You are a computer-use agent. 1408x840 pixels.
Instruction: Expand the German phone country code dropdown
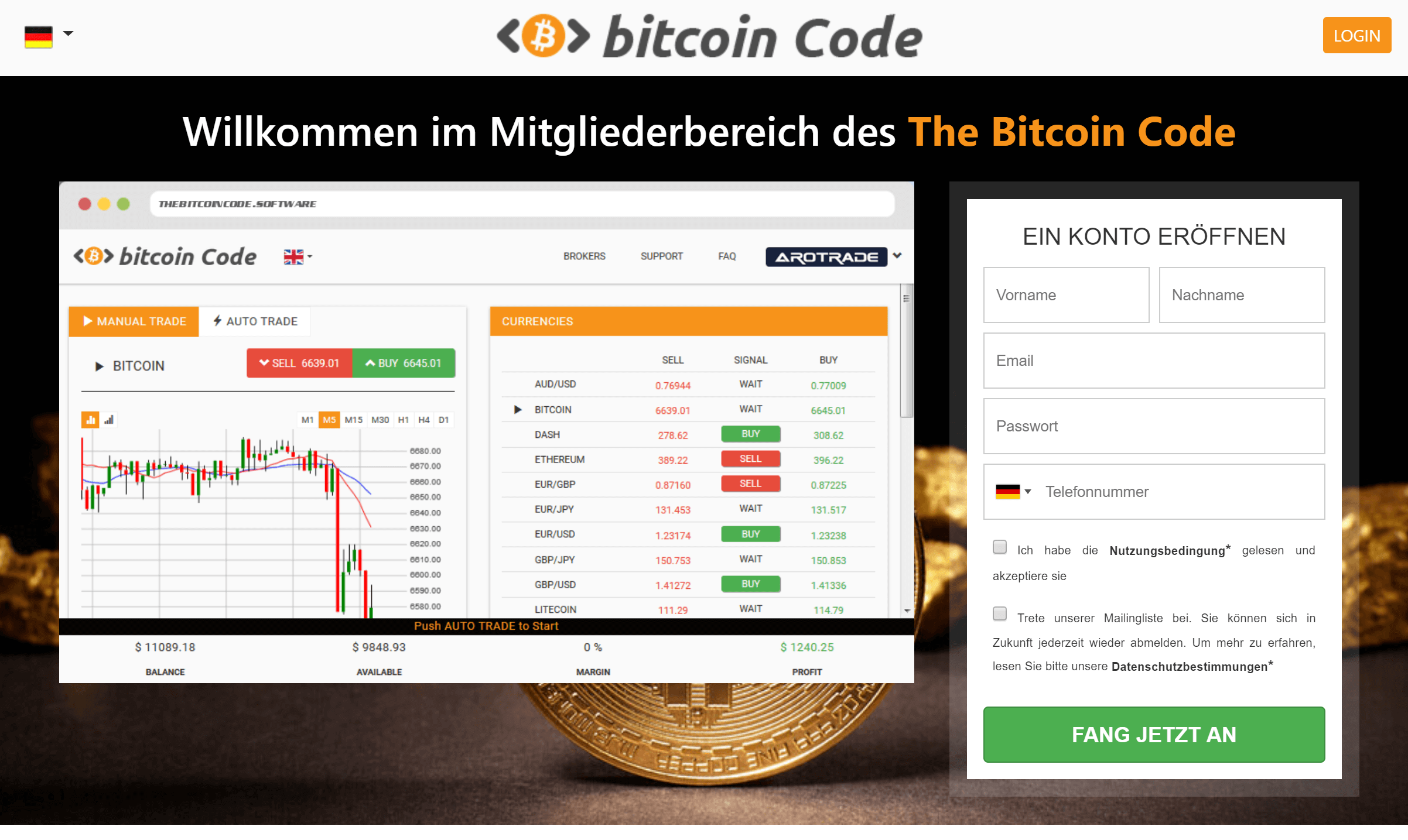pyautogui.click(x=1014, y=492)
